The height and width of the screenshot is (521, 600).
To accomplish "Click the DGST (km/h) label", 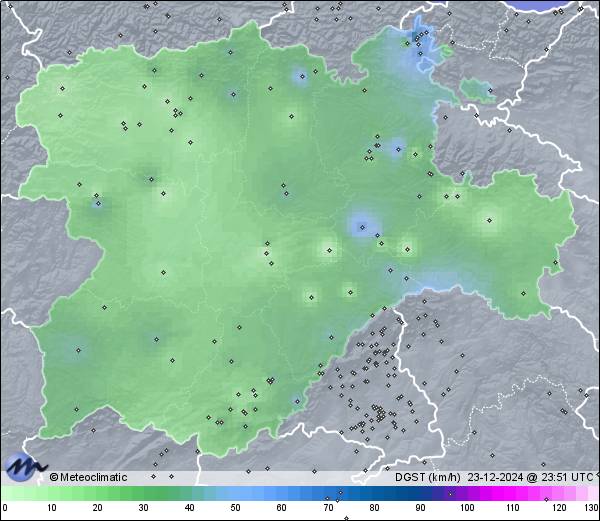I will click(428, 477).
